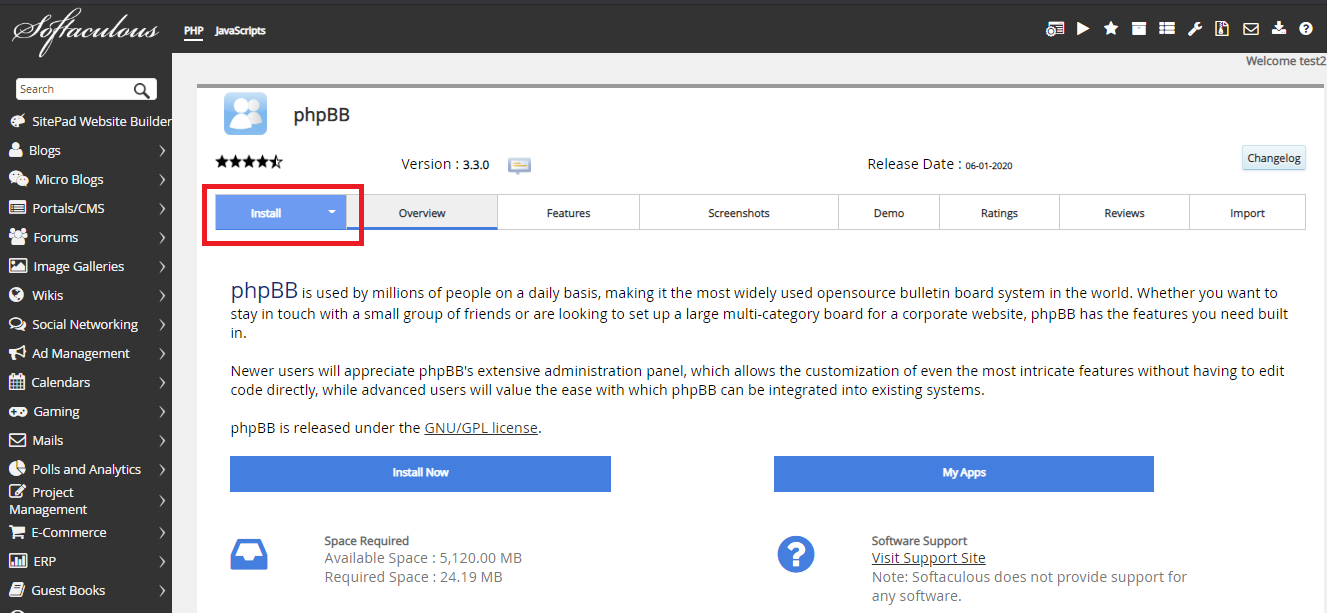
Task: Click the Gaming controller icon
Action: coord(17,411)
